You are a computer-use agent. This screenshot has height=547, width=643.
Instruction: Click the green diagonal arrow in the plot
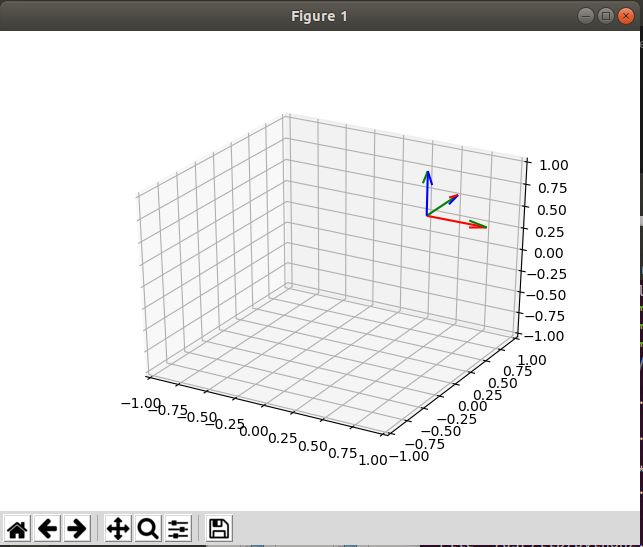coord(442,205)
